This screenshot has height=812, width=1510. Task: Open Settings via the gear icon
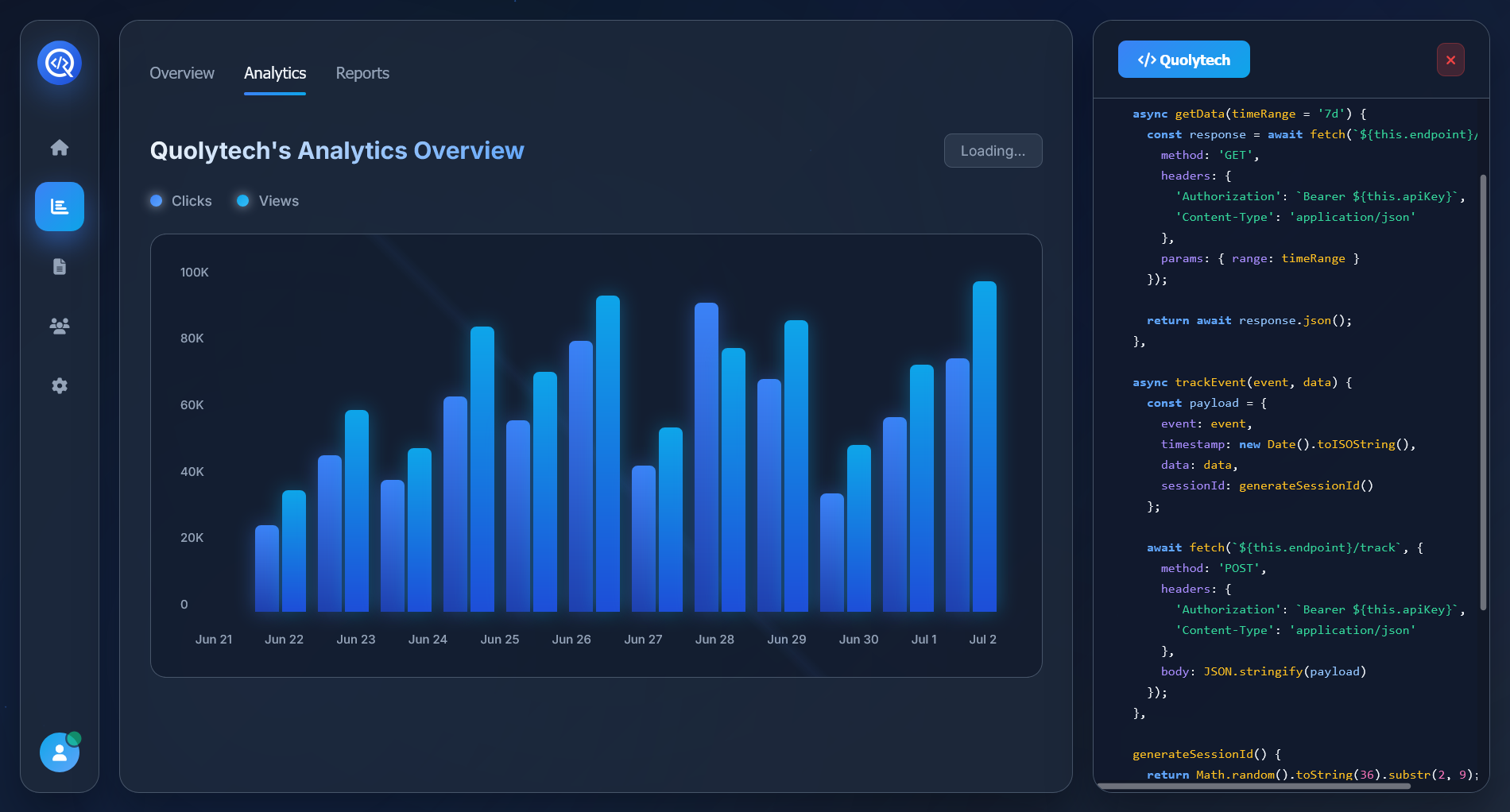point(60,385)
